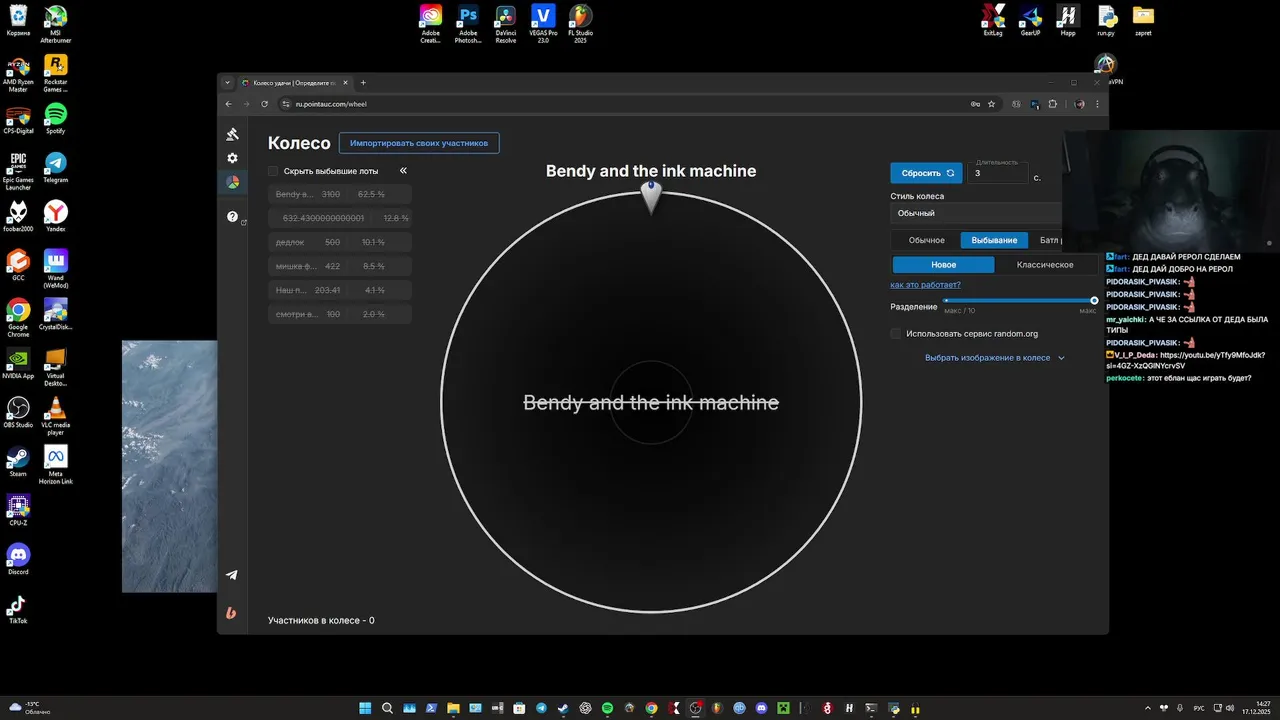Open the zapret folder on desktop
The width and height of the screenshot is (1280, 720).
click(x=1143, y=19)
